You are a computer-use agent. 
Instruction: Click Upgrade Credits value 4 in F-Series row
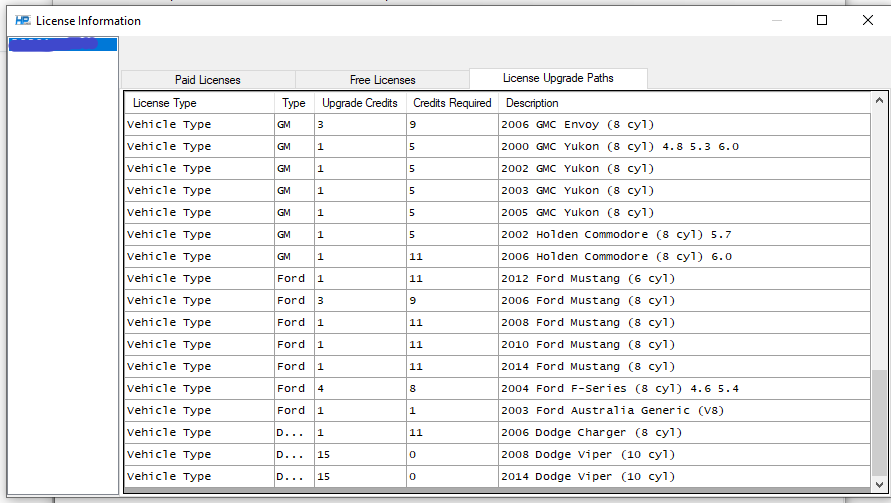[360, 389]
